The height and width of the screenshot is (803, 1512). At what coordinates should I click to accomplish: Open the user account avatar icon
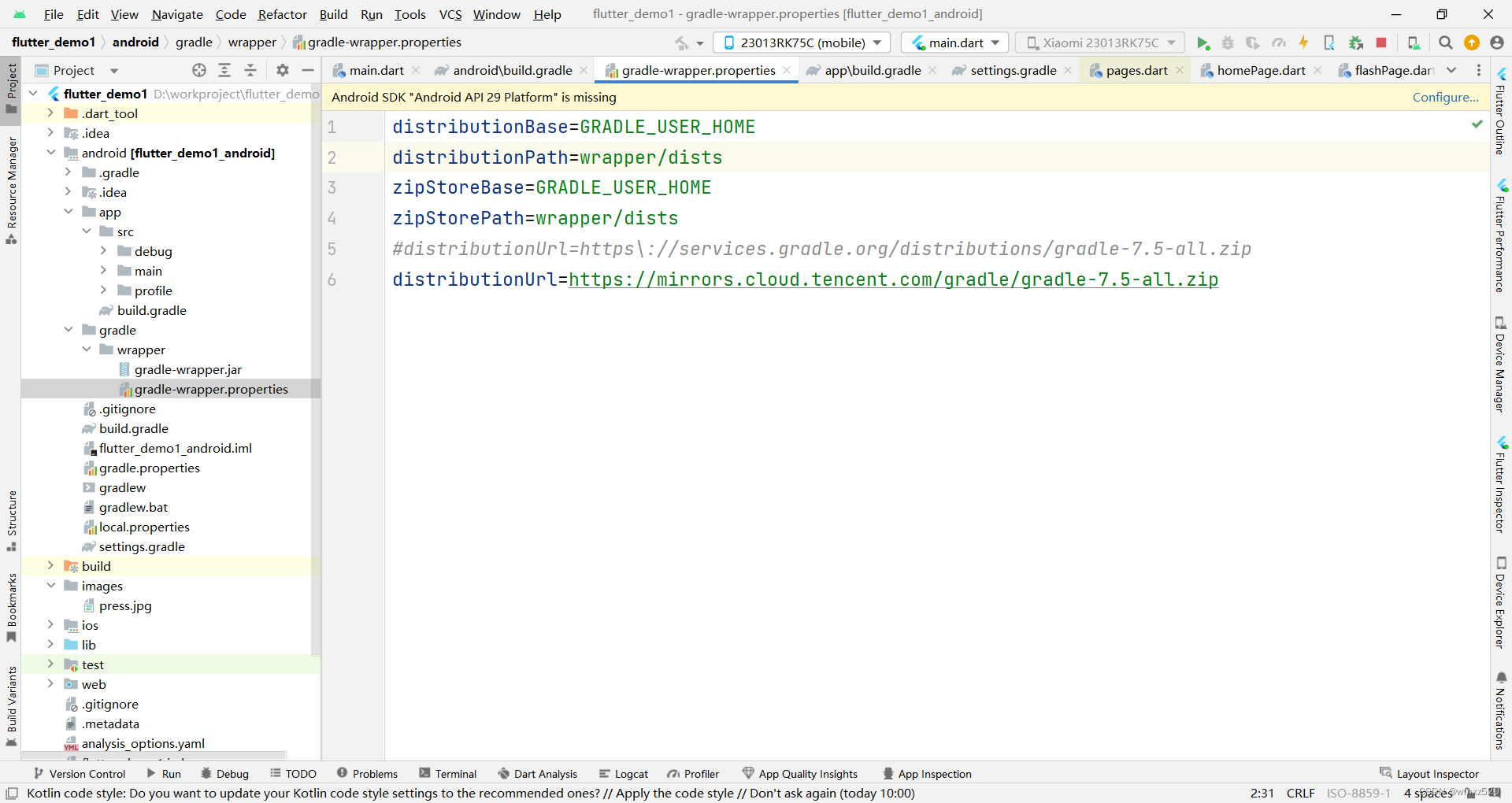coord(1496,43)
